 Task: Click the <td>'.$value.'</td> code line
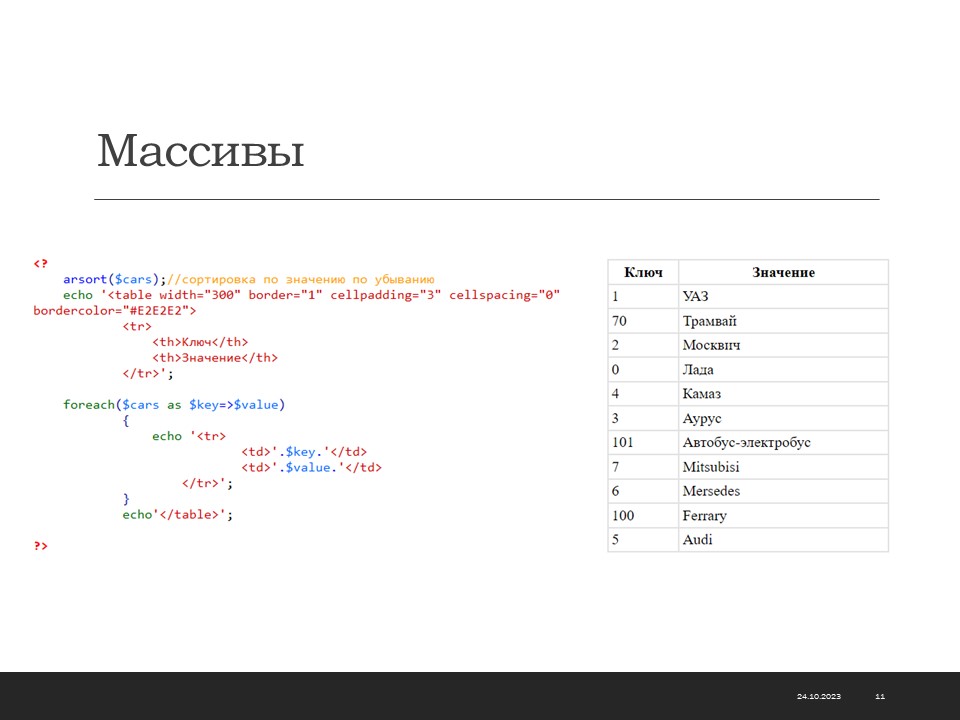(x=311, y=467)
